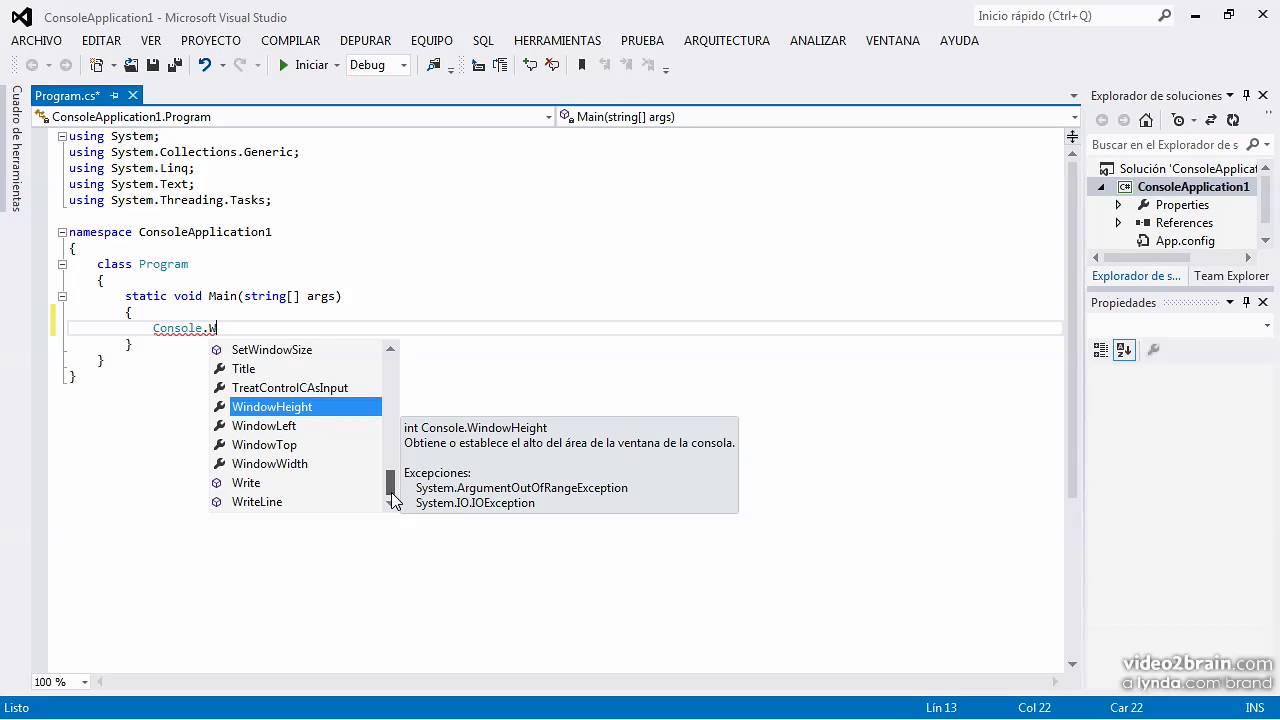
Task: Select TreatControlCAsInput in the IntelliSense list
Action: [296, 388]
